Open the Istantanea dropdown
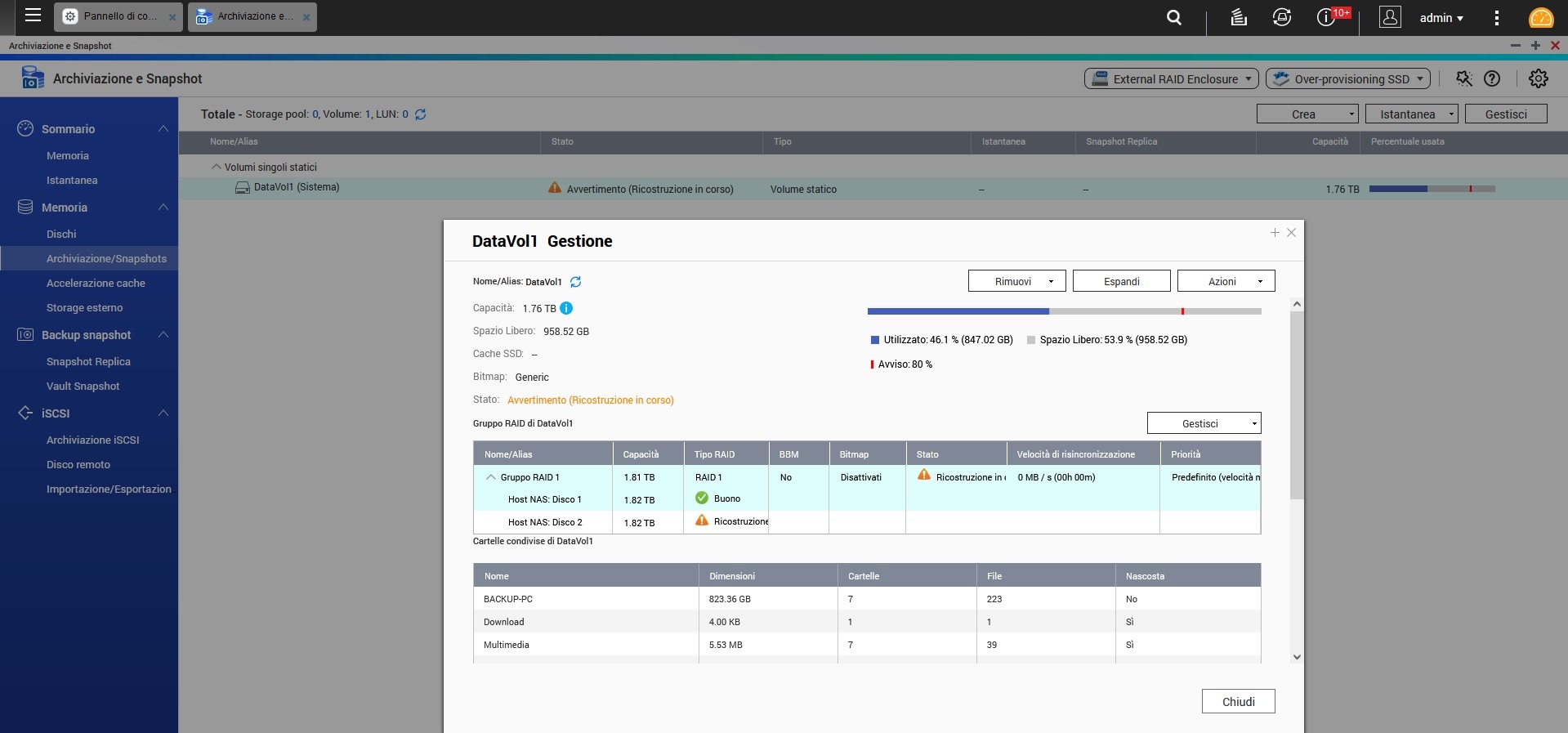Viewport: 1568px width, 733px height. (1413, 114)
